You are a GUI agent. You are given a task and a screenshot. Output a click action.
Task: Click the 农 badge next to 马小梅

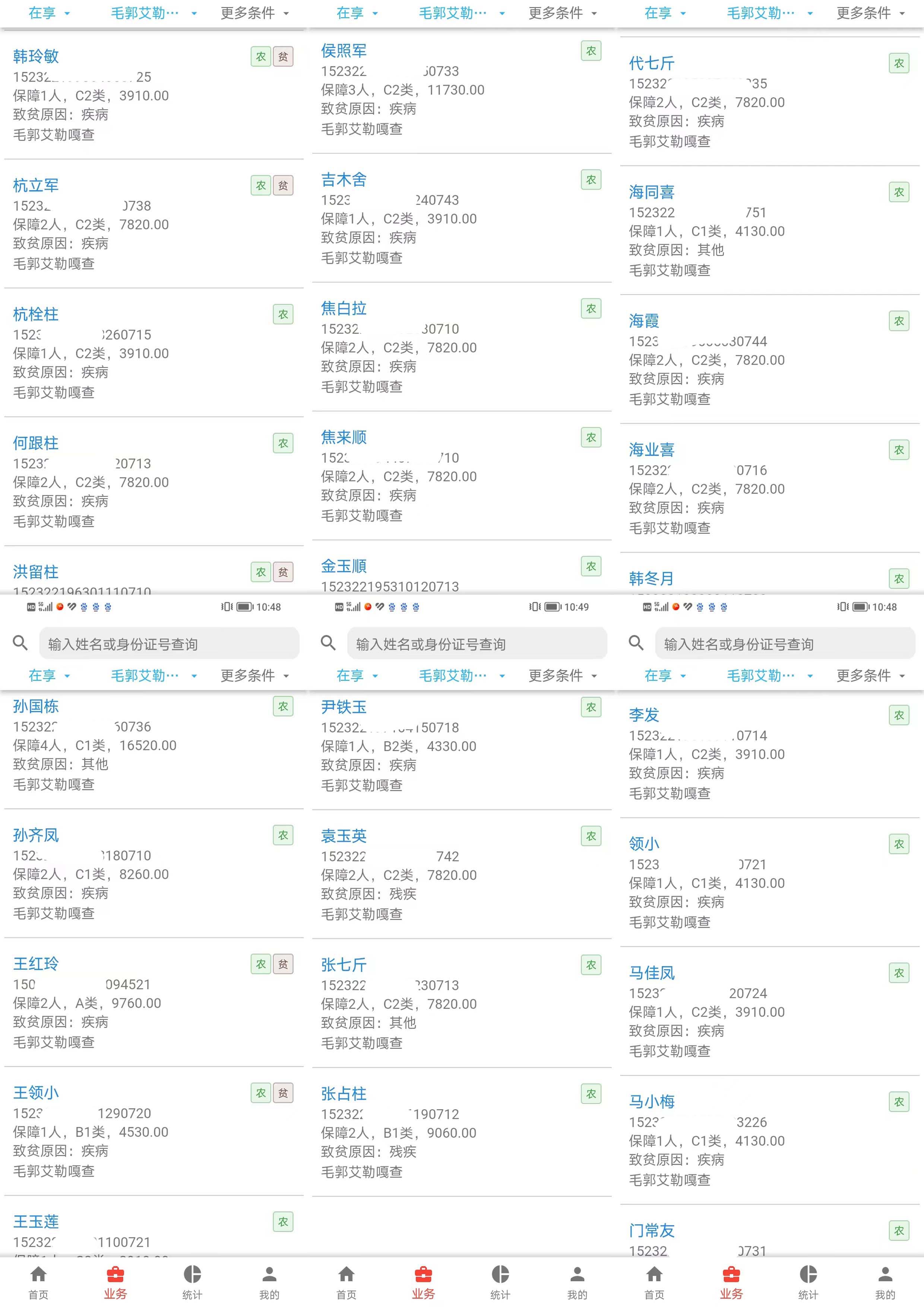(899, 1101)
